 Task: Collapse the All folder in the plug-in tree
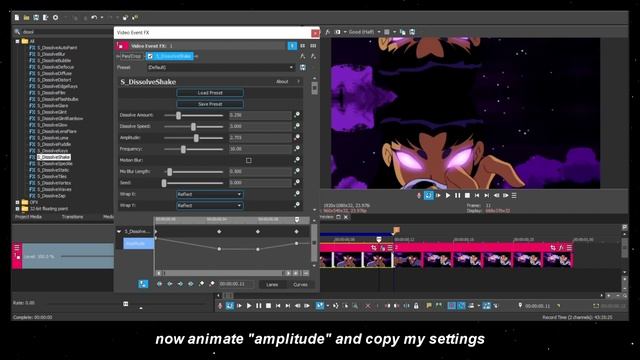coord(18,41)
